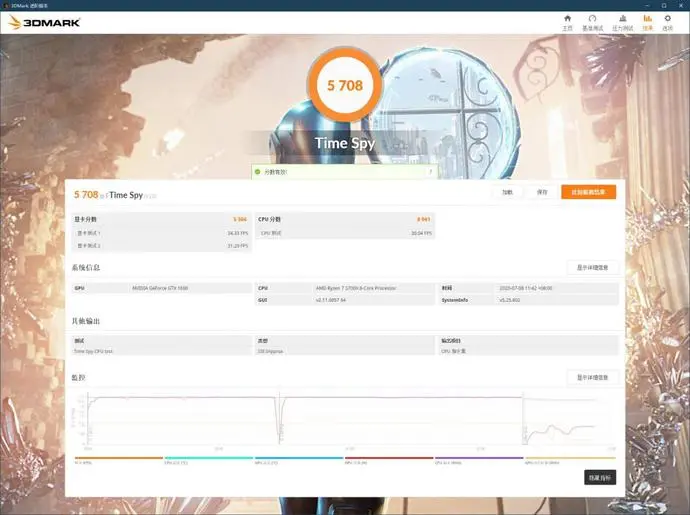Toggle the cyan CPU temperature legend bar

(209, 460)
